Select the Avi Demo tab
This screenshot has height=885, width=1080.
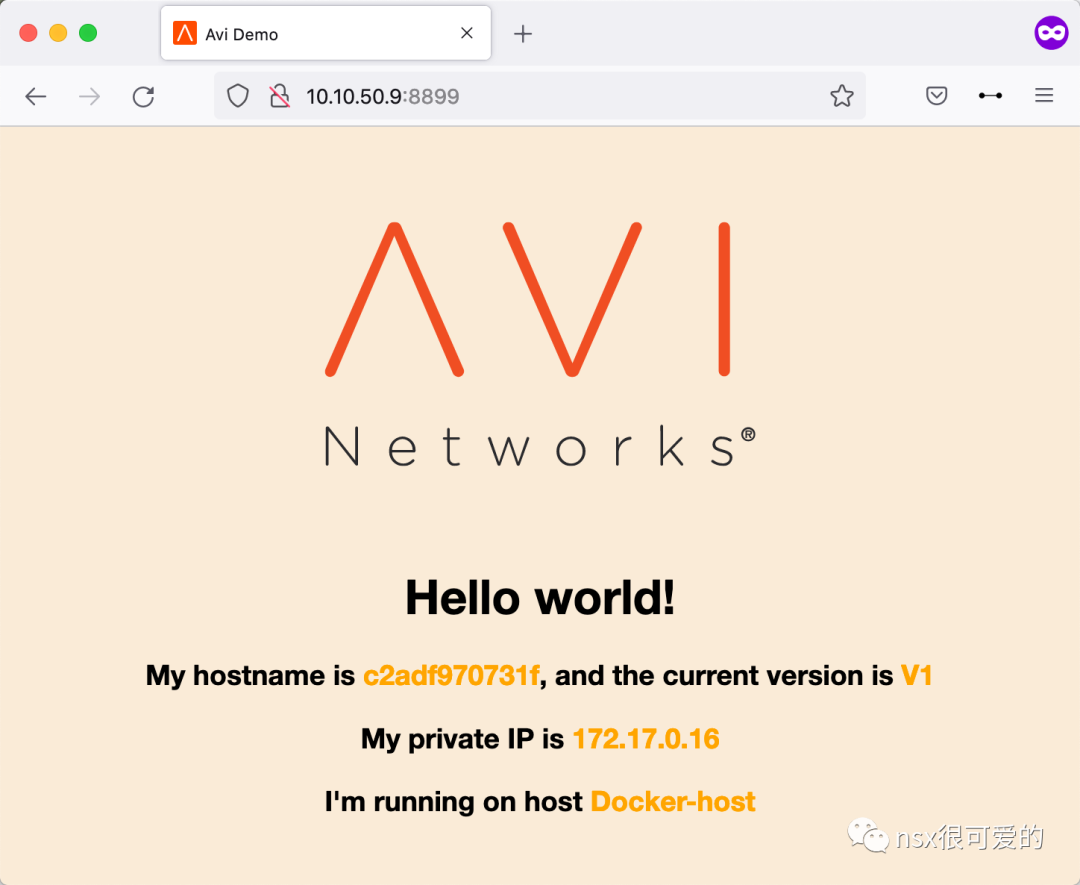(x=326, y=33)
